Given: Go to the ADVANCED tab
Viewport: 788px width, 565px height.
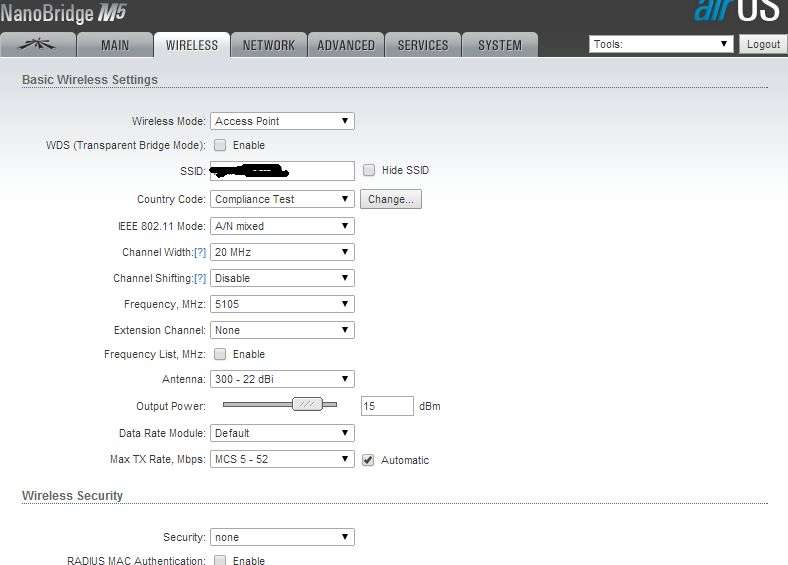Looking at the screenshot, I should 346,45.
